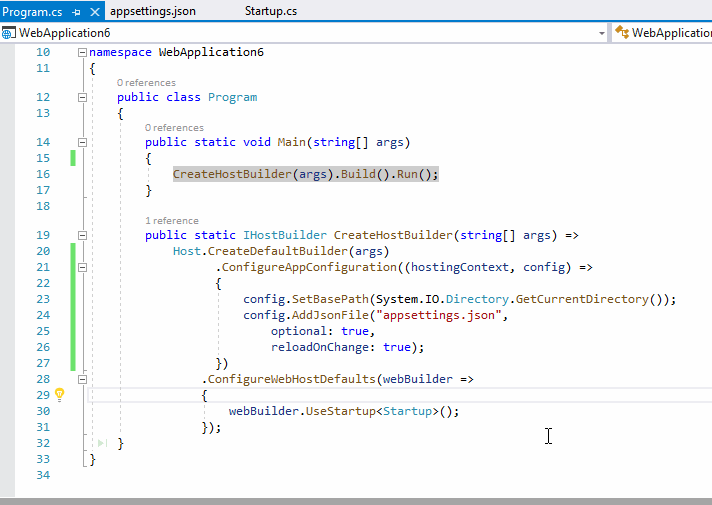Collapse the ConfigureAppConfiguration lambda
This screenshot has height=505, width=712.
click(82, 267)
